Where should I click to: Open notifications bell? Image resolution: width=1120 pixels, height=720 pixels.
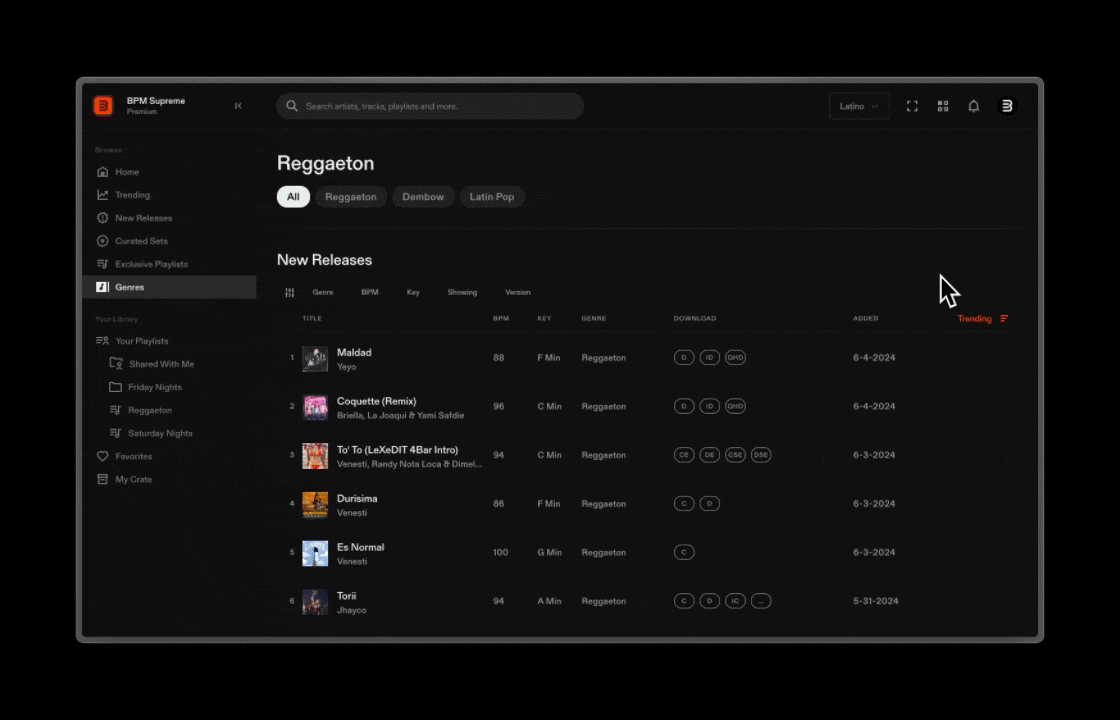[974, 106]
